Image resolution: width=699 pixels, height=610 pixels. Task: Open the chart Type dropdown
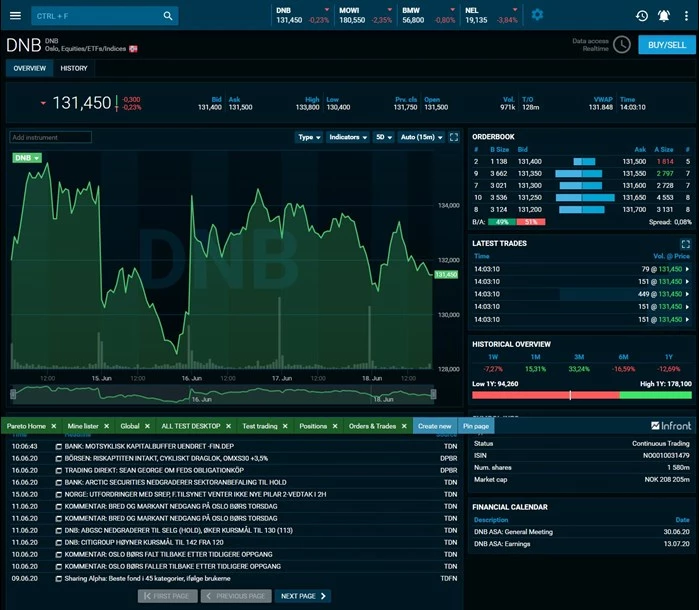coord(309,137)
